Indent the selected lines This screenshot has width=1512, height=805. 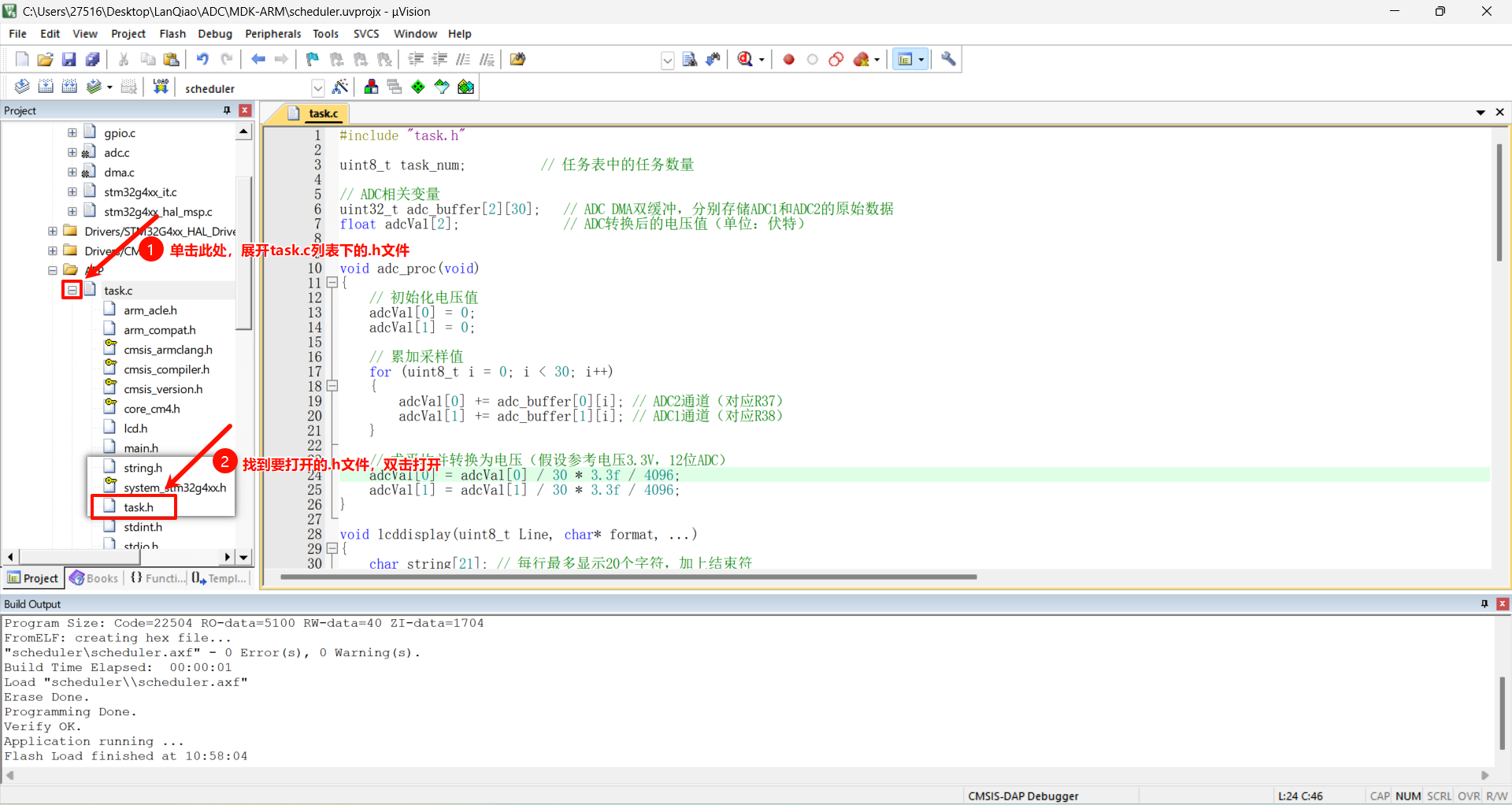click(416, 59)
